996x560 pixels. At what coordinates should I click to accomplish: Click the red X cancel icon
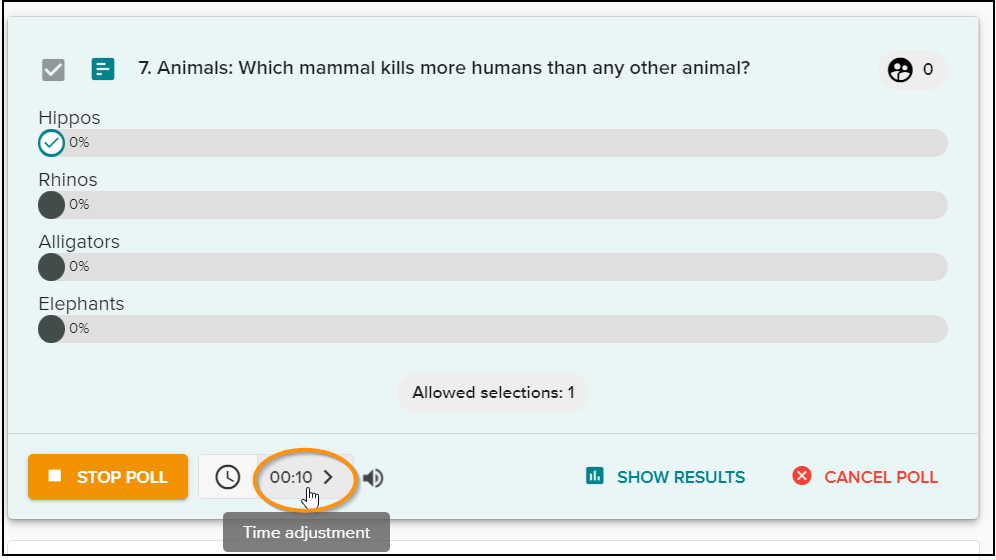tap(802, 476)
